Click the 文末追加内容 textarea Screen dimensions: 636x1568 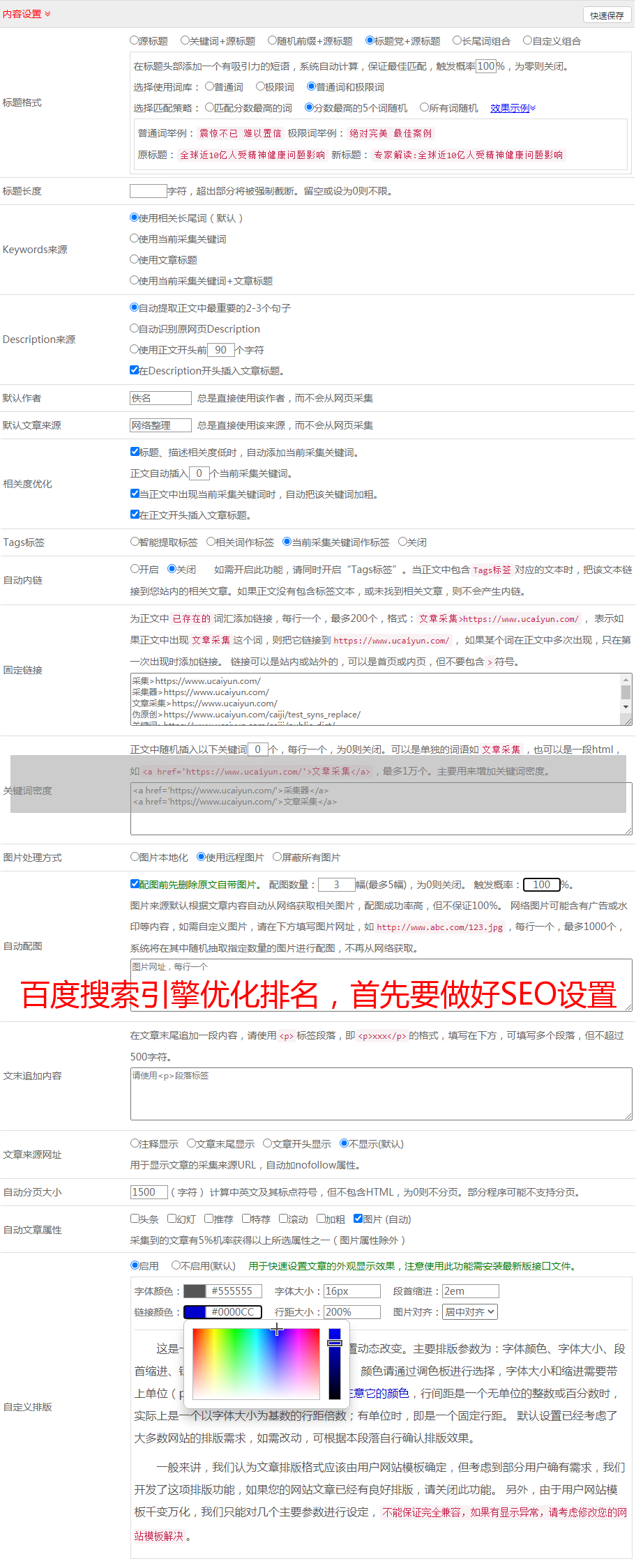(381, 1094)
